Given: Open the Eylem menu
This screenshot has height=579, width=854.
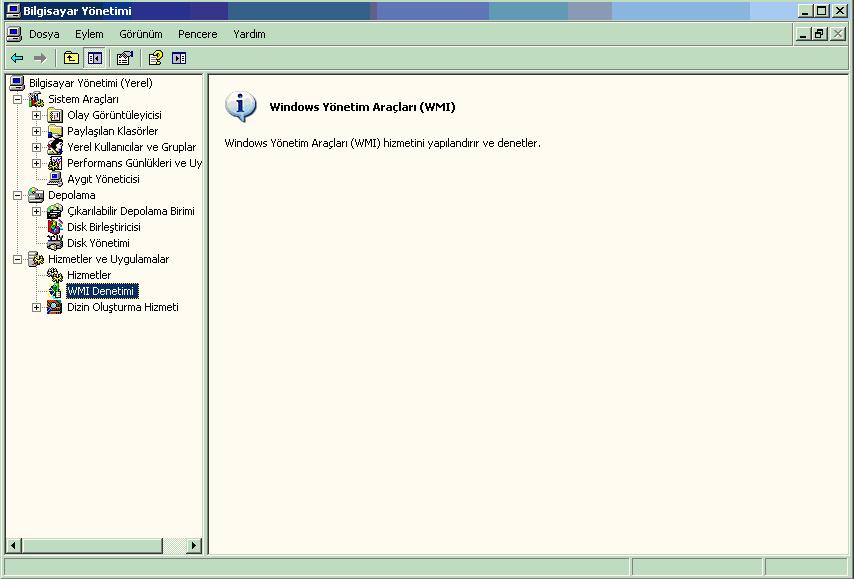Looking at the screenshot, I should 89,34.
